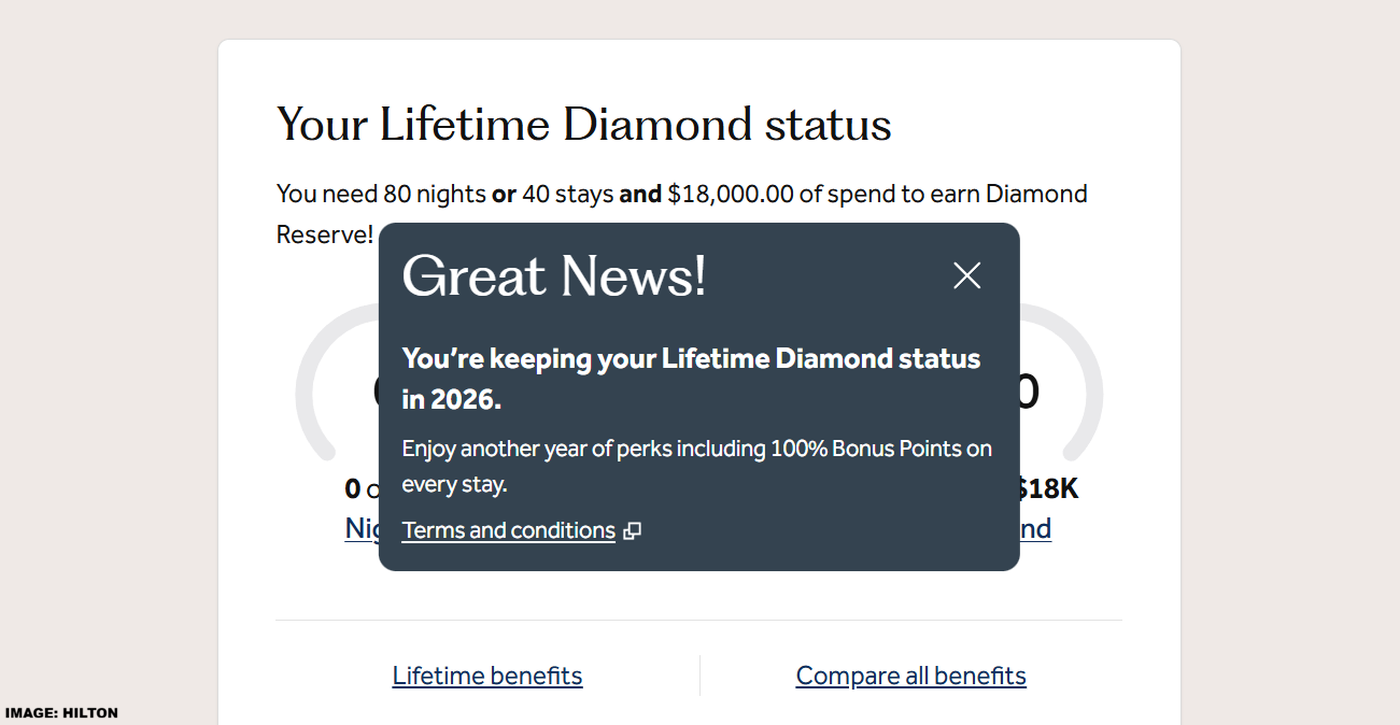Click the large spend number right of popup

click(1030, 391)
